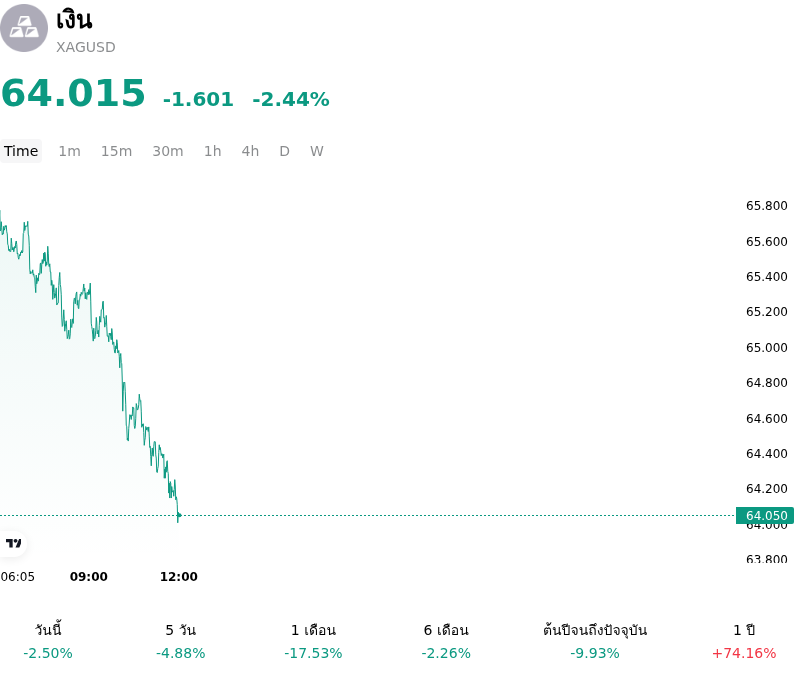Select the Time chart interval tab
800x673 pixels.
click(21, 151)
